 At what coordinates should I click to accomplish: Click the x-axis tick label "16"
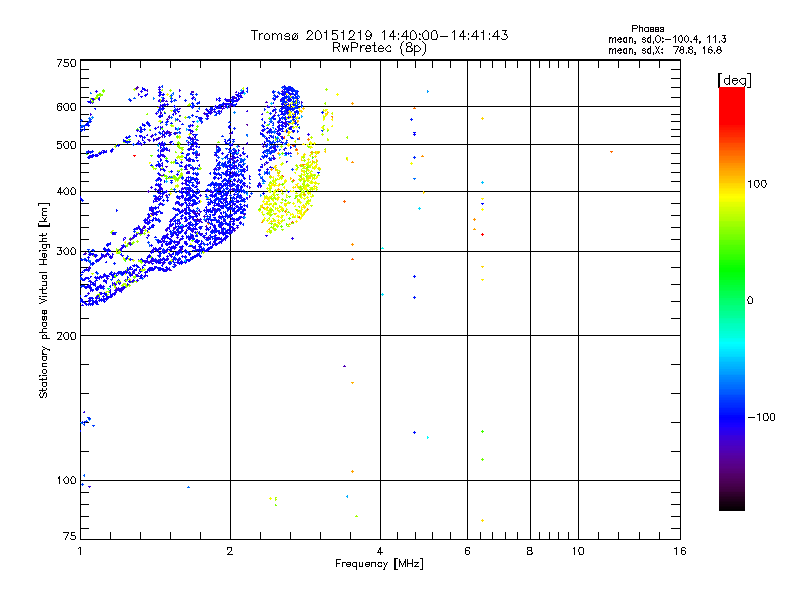pos(680,551)
